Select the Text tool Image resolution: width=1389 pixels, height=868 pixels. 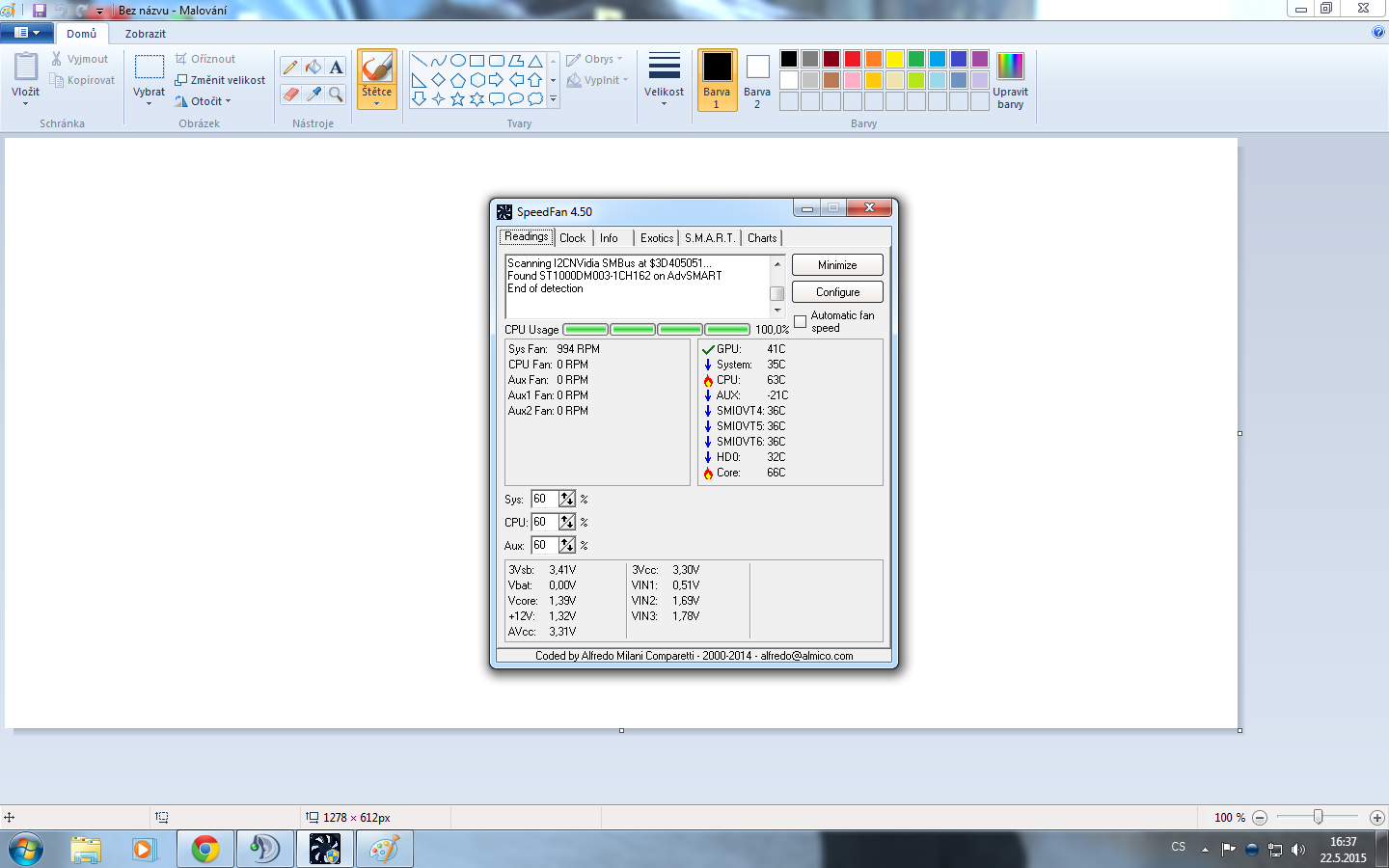(x=336, y=68)
